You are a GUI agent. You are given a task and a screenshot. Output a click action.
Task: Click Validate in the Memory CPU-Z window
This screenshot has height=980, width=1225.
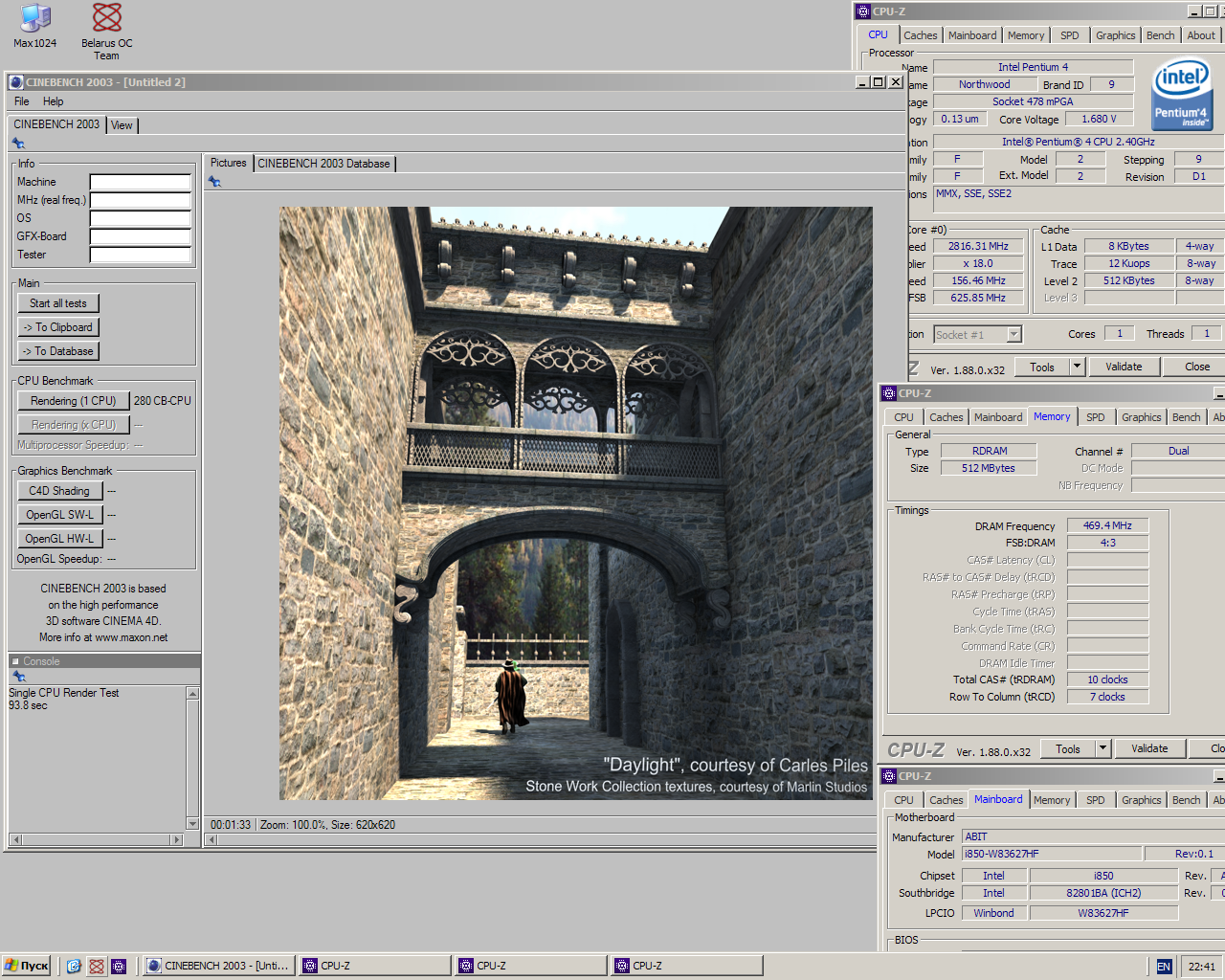point(1149,748)
